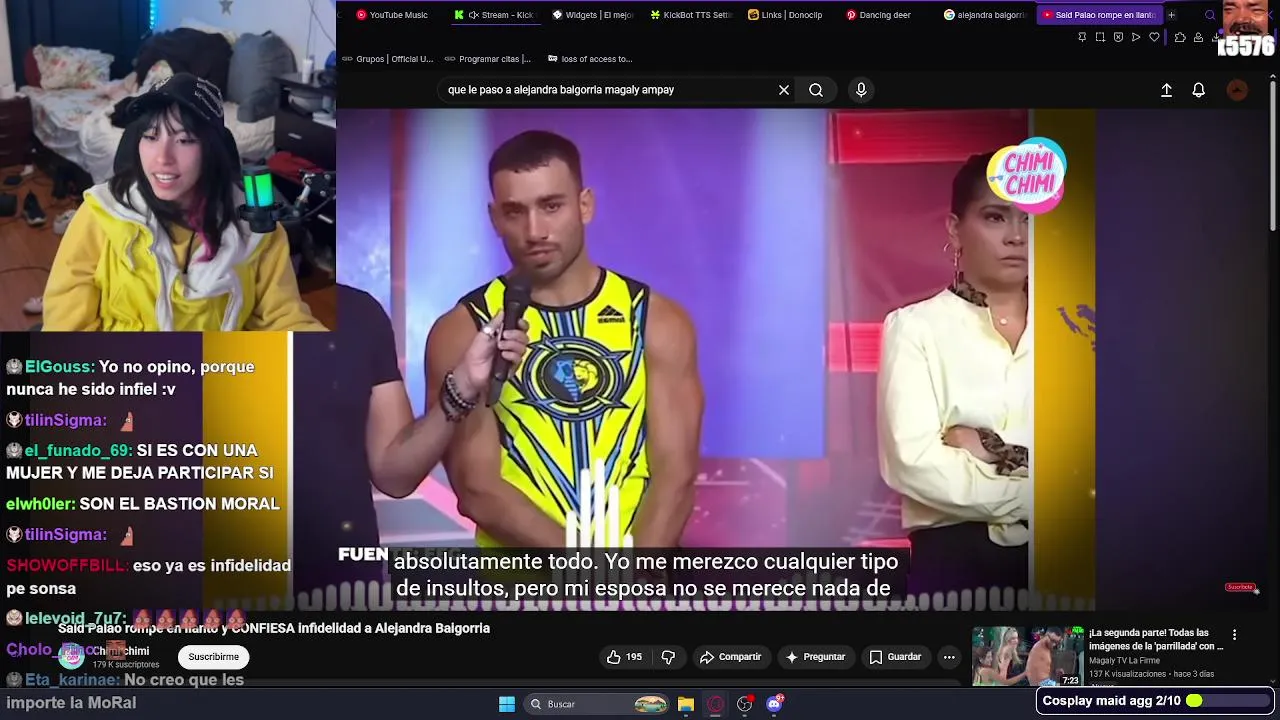Click the Compartir share button

point(730,657)
